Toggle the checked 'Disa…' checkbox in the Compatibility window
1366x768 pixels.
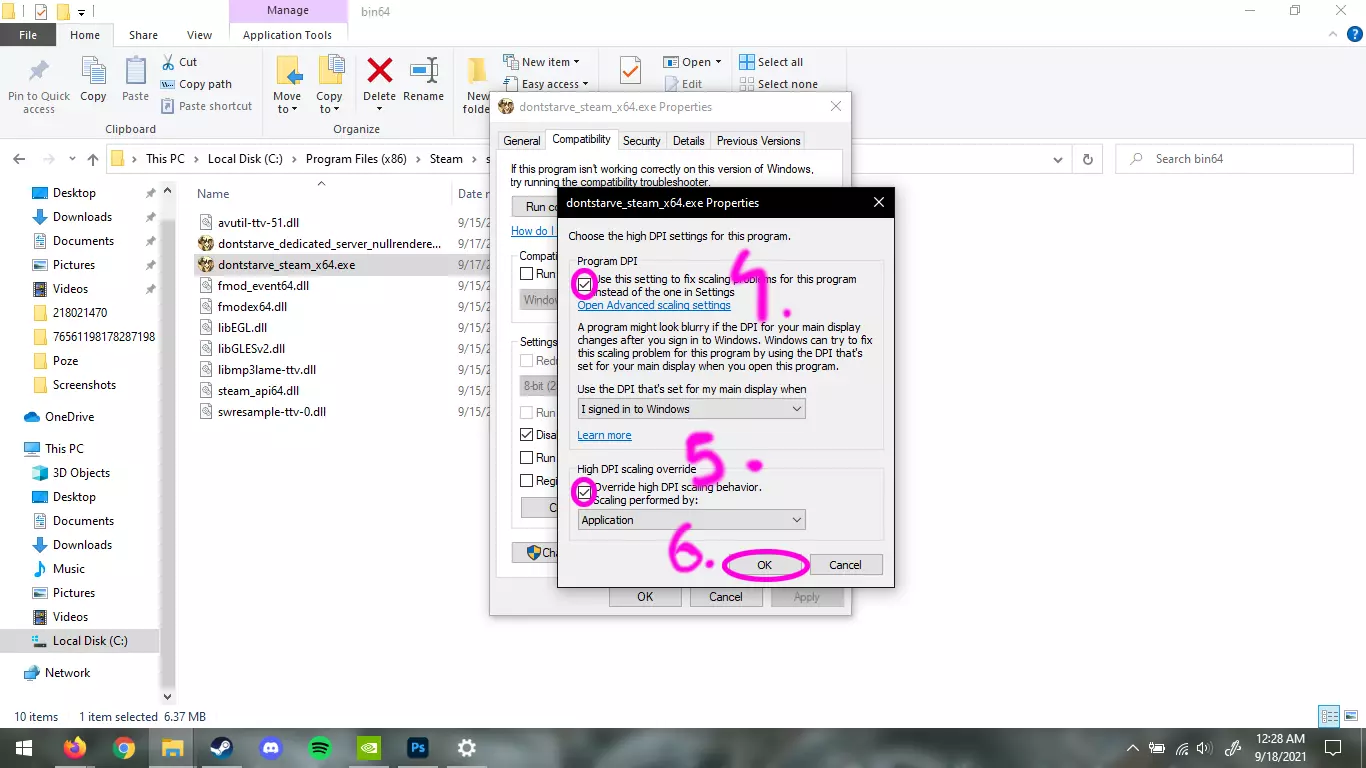coord(527,435)
